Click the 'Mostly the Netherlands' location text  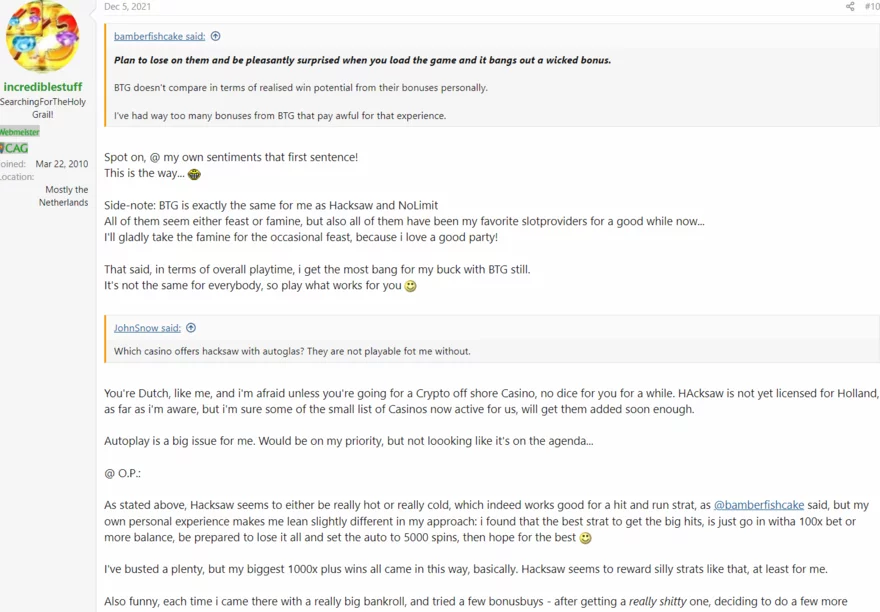[66, 196]
